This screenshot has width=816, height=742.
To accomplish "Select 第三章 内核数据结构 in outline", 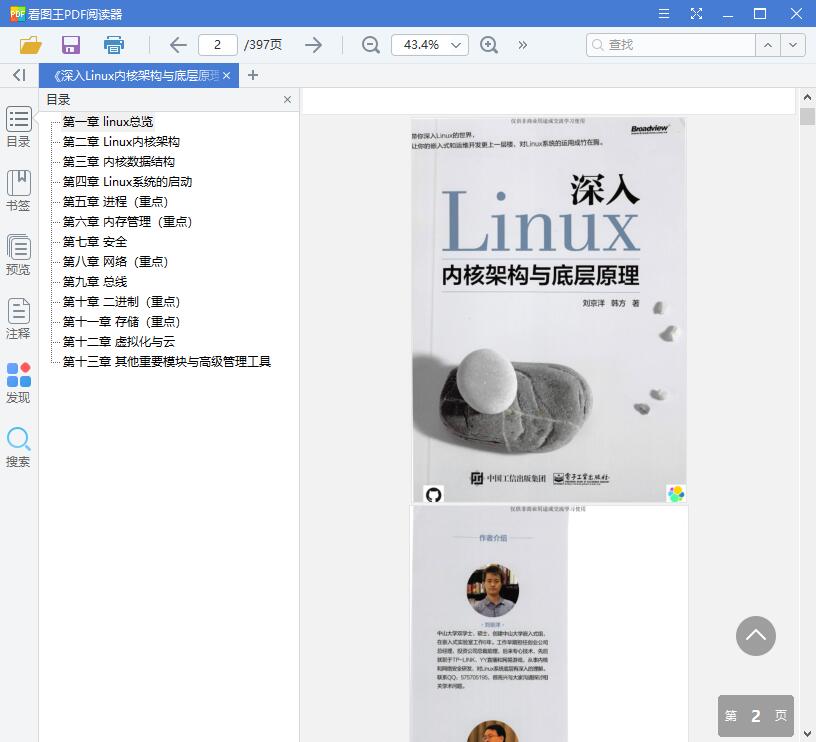I will tap(119, 162).
